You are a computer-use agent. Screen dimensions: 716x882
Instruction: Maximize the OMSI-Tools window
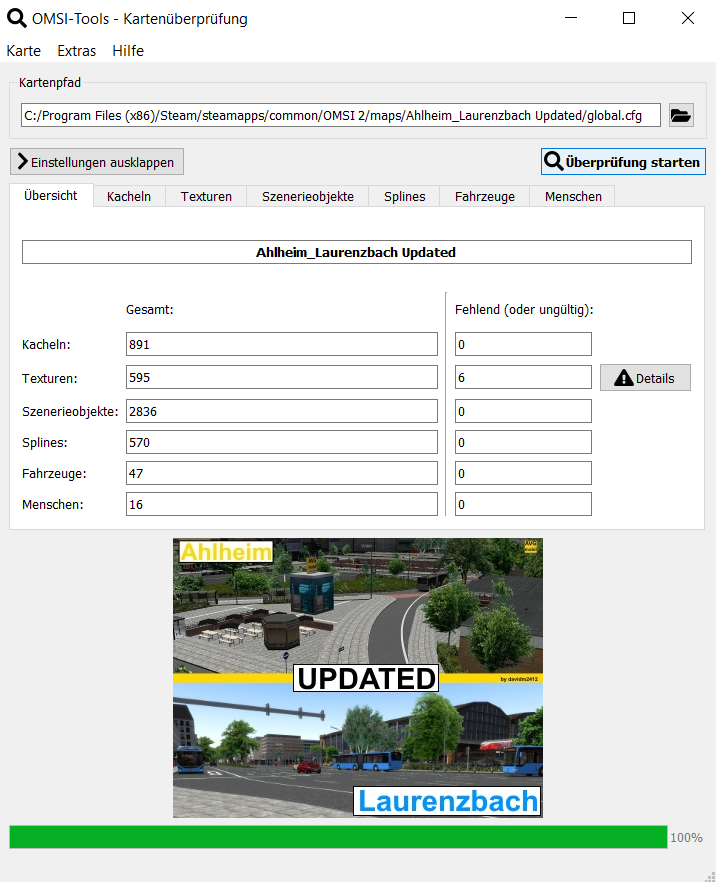629,18
